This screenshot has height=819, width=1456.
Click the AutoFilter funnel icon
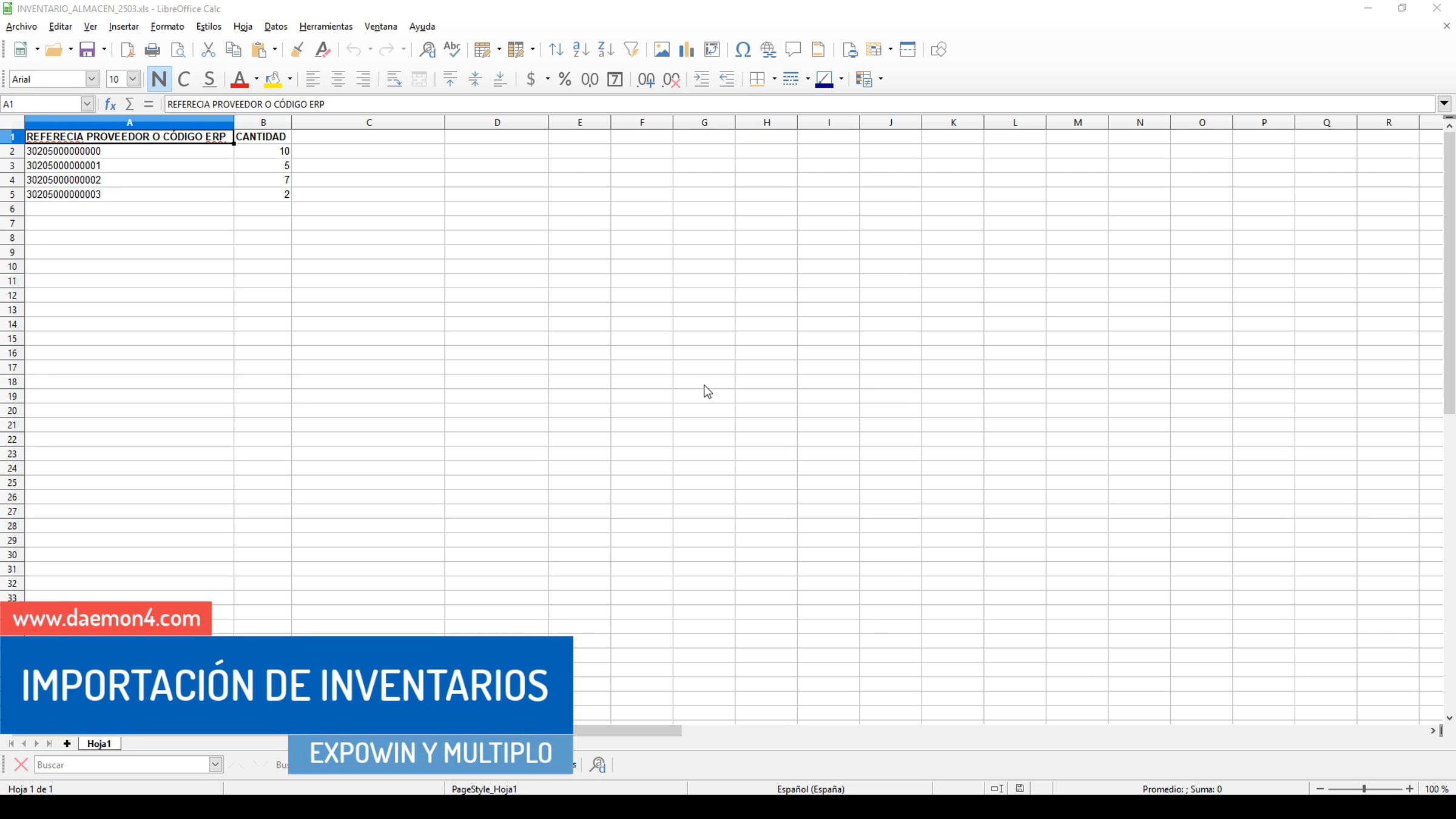pyautogui.click(x=631, y=50)
